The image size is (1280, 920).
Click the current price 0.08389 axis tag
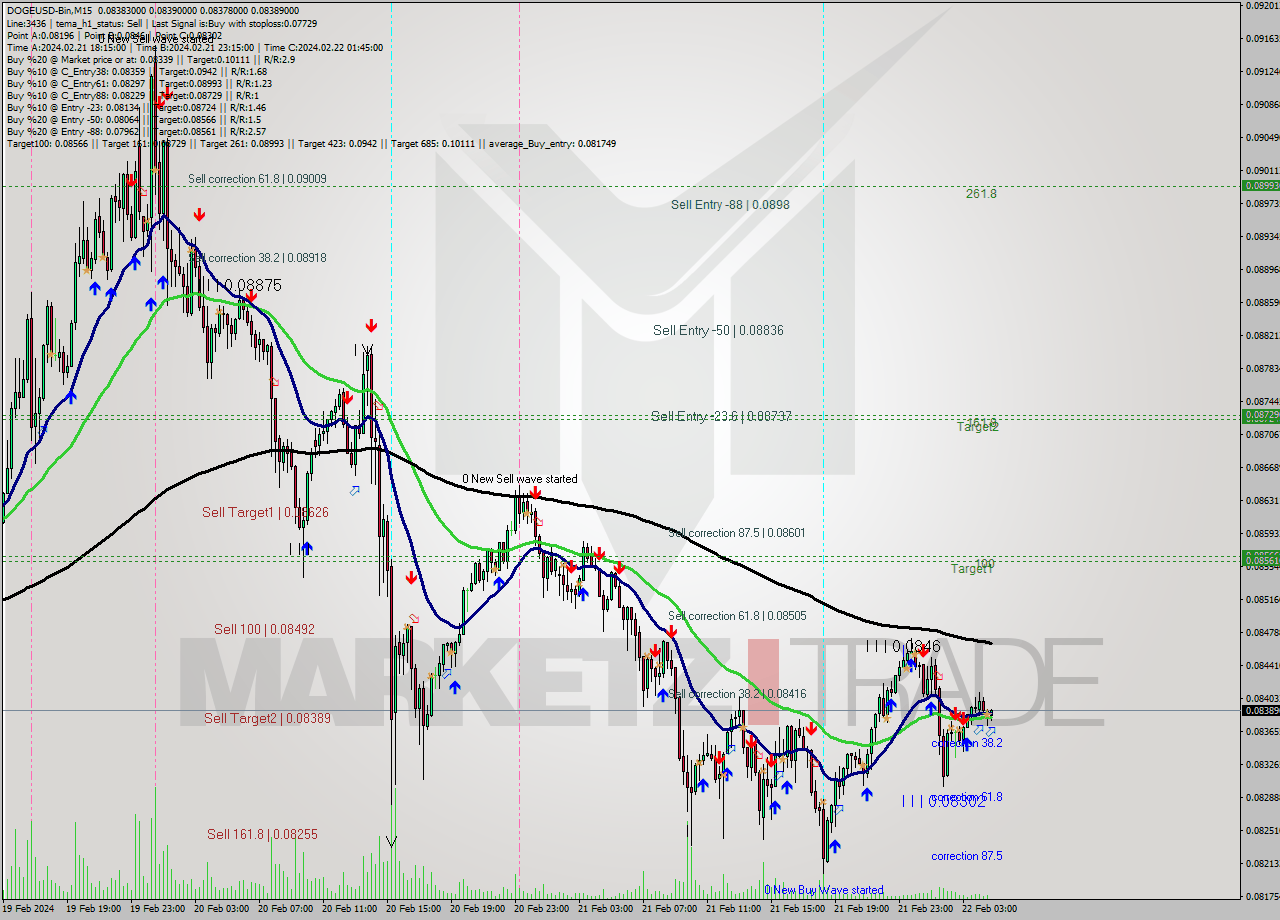pos(1259,710)
